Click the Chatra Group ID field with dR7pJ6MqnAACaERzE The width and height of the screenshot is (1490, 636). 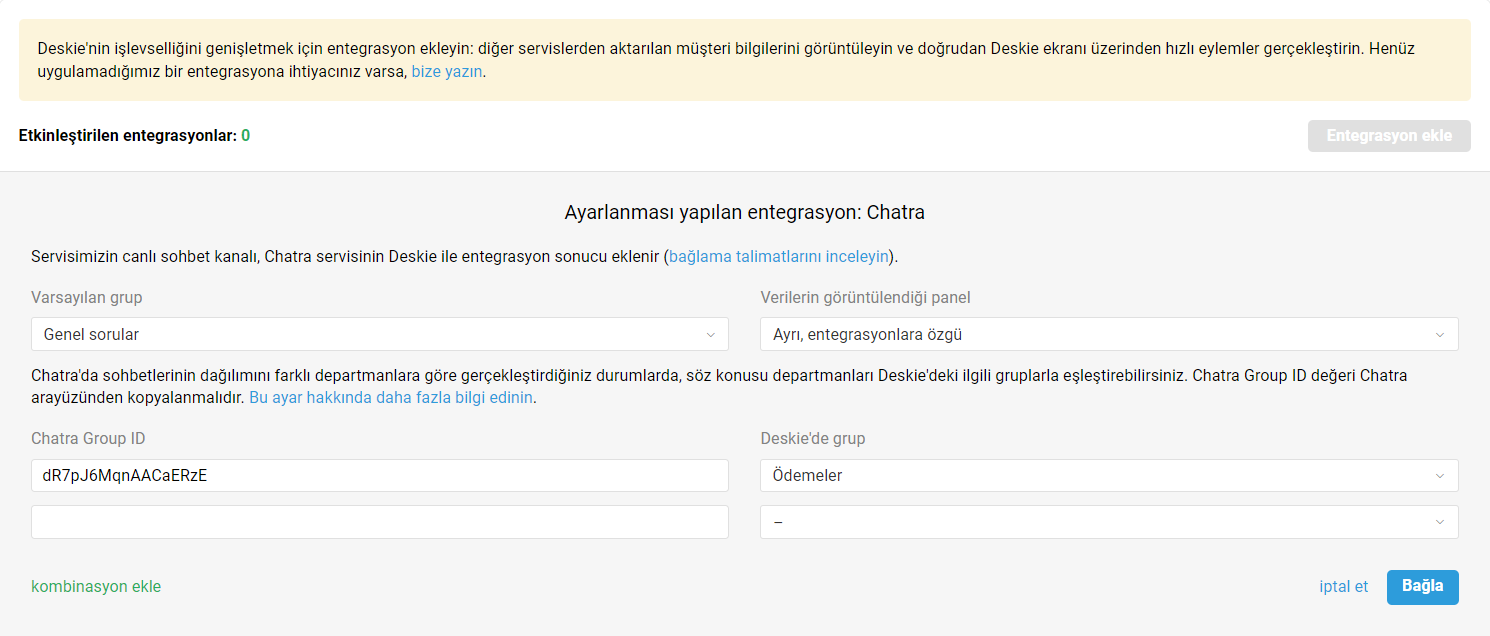pos(380,476)
